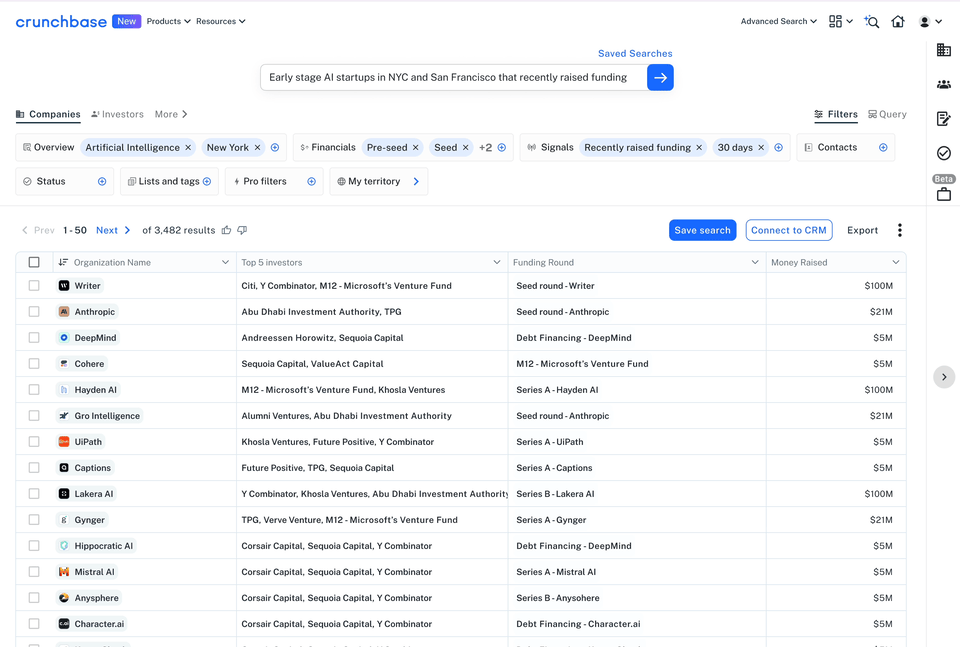Remove the Seed filter chip

point(465,148)
